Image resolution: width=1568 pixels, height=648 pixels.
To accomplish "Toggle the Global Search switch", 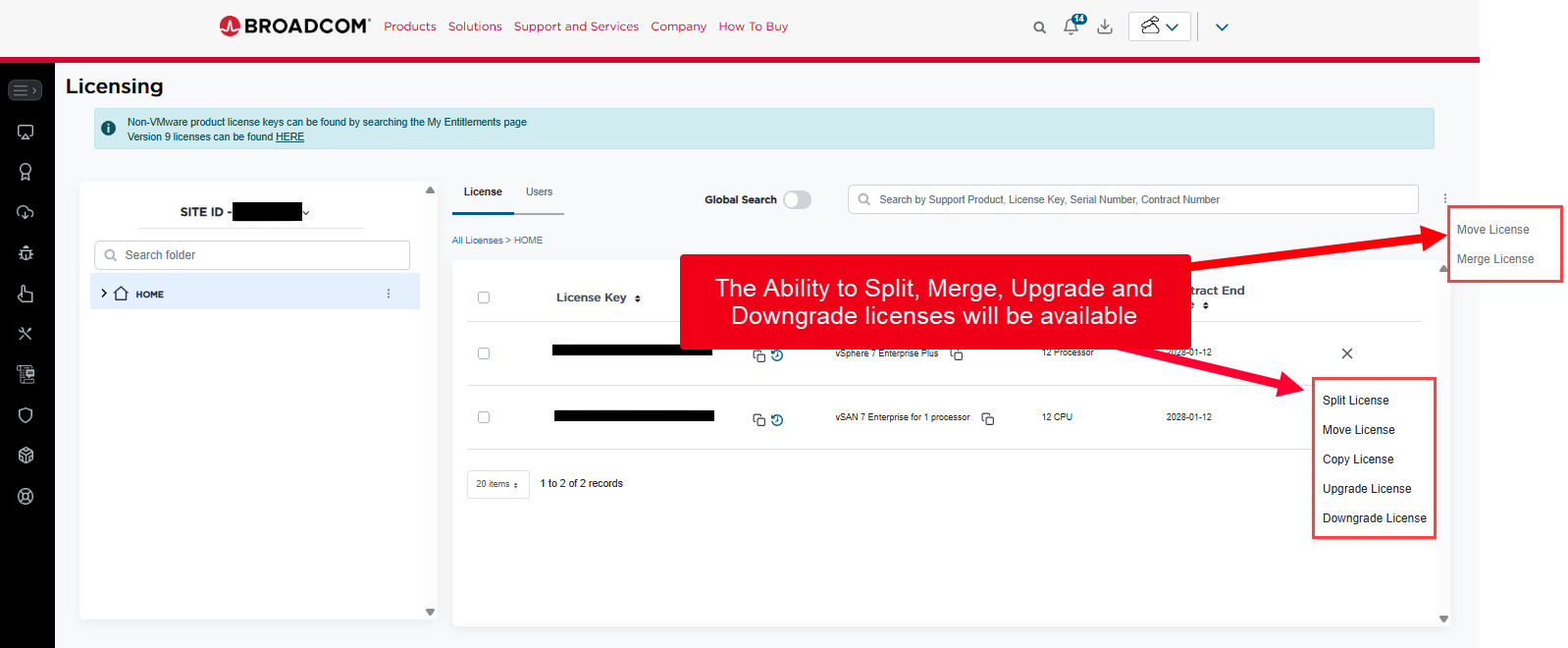I will [797, 200].
